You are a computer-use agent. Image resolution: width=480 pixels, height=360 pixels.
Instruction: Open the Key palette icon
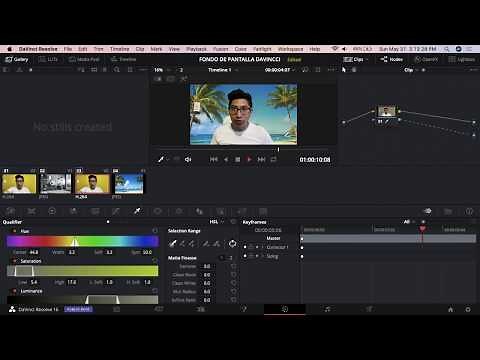(x=221, y=211)
